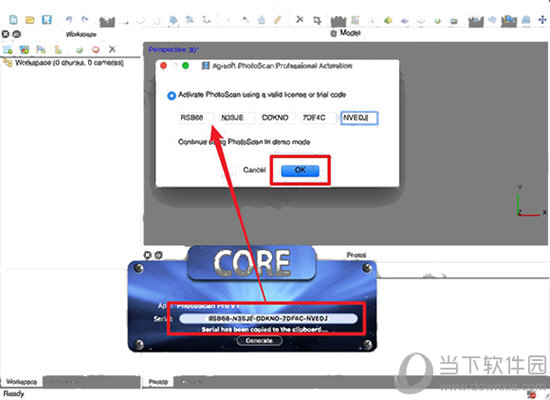Create a new project from toolbar

pyautogui.click(x=13, y=20)
